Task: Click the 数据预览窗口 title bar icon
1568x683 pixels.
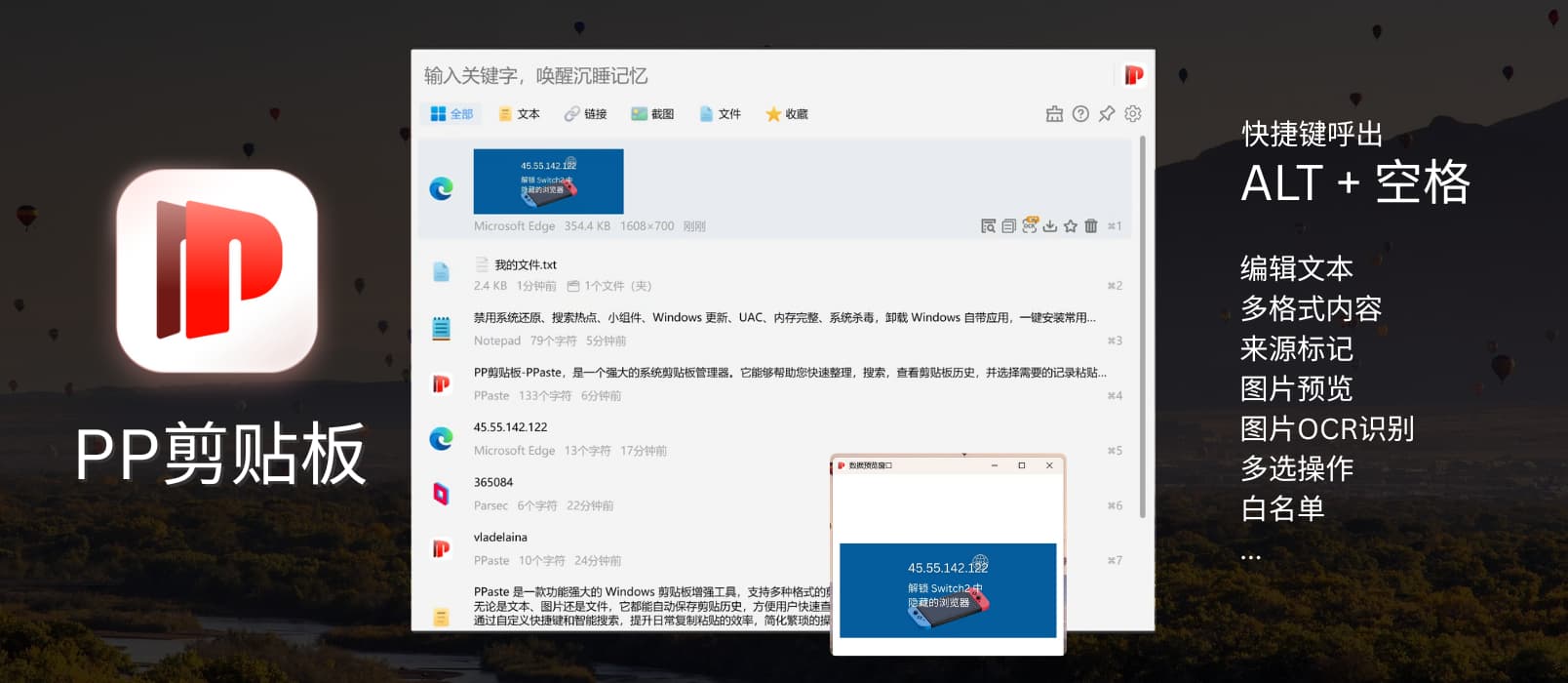Action: click(x=841, y=465)
